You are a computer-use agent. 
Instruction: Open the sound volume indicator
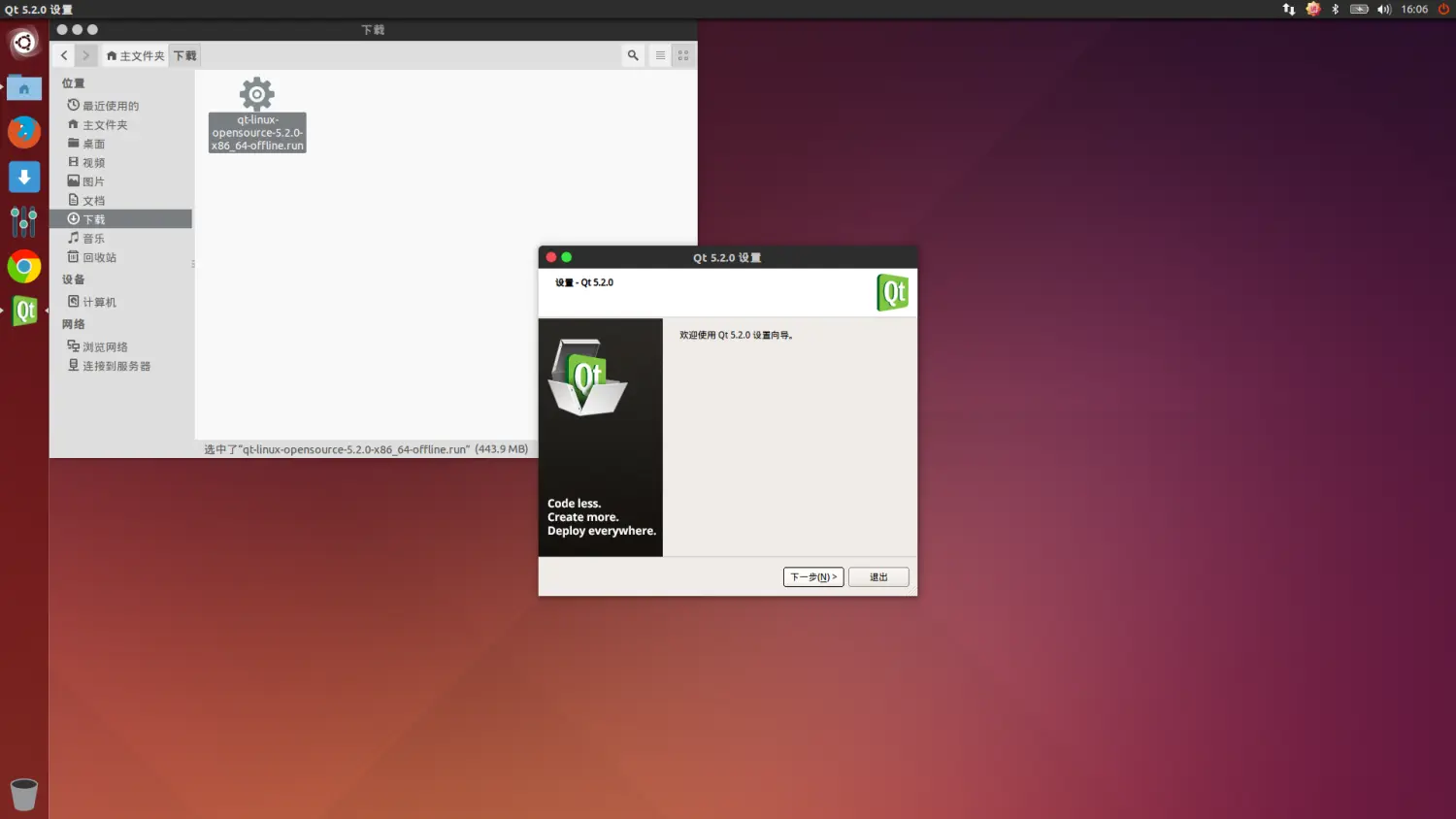[1384, 9]
